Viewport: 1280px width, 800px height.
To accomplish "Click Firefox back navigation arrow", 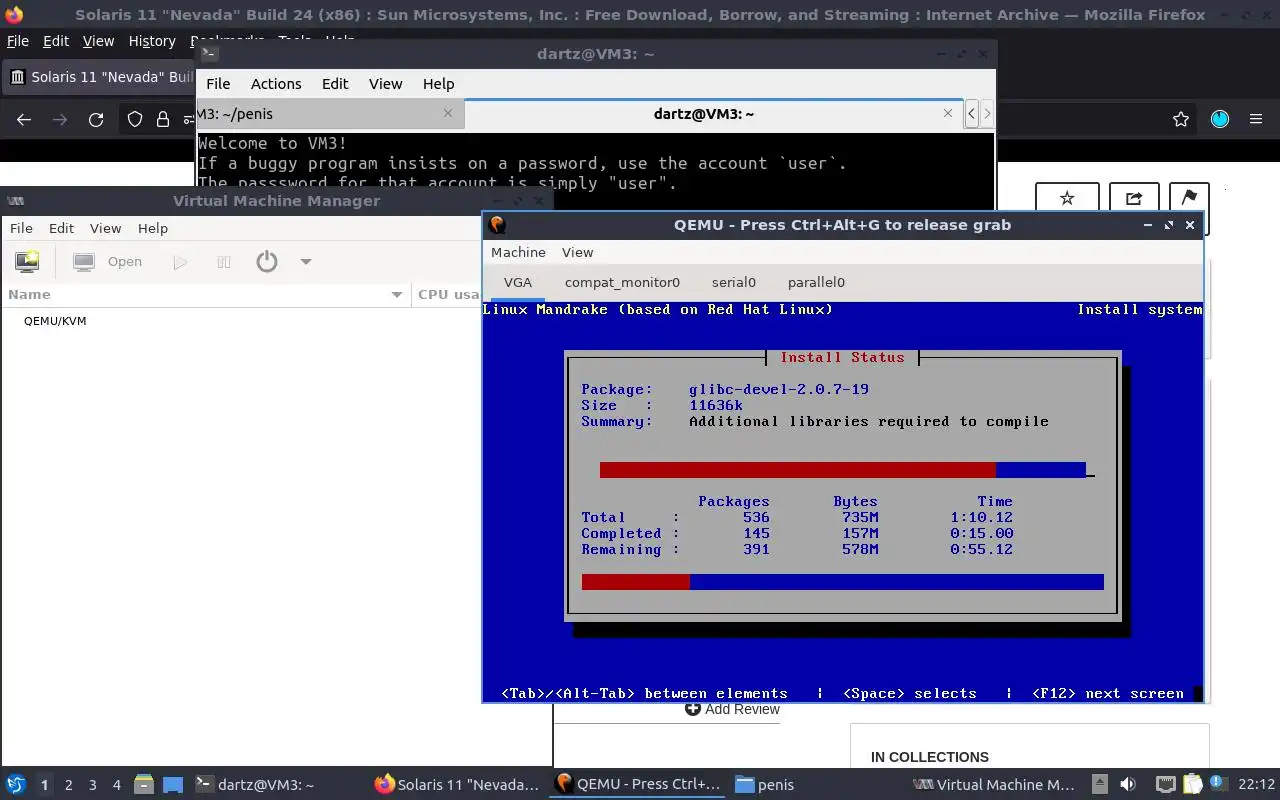I will click(x=24, y=120).
